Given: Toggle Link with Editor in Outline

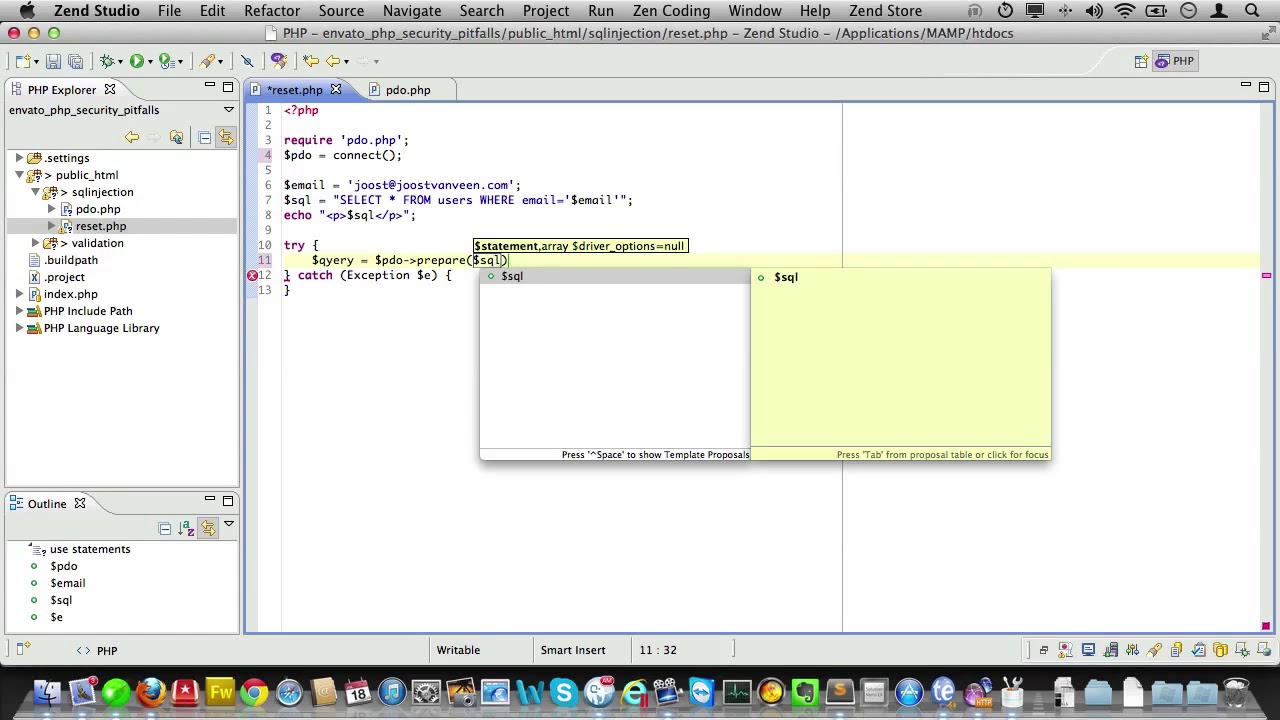Looking at the screenshot, I should point(208,528).
